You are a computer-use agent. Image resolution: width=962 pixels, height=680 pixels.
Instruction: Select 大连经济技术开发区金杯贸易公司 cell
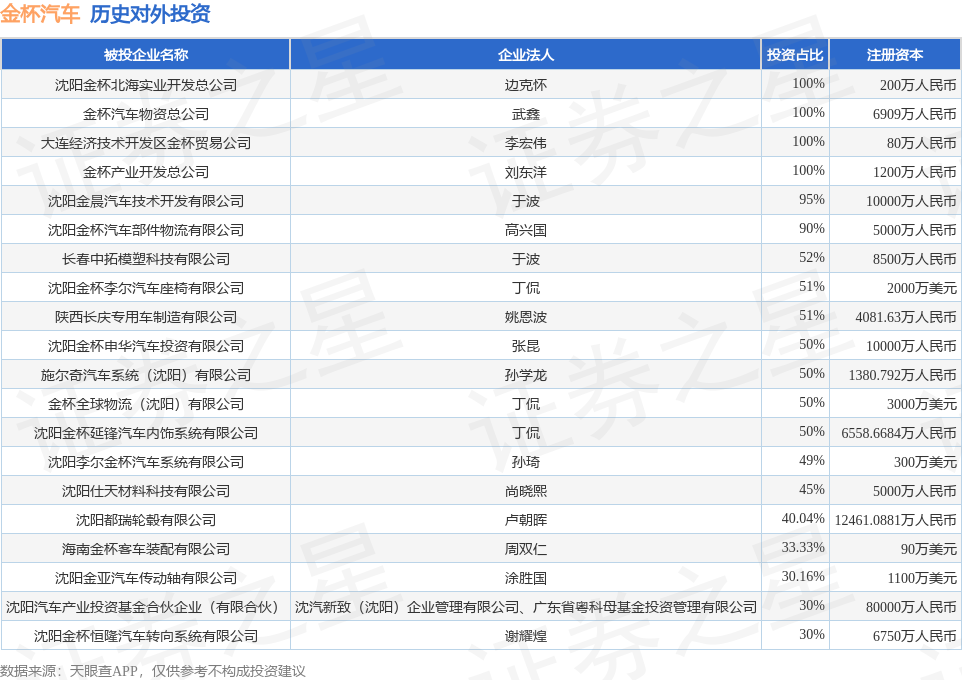pos(145,143)
